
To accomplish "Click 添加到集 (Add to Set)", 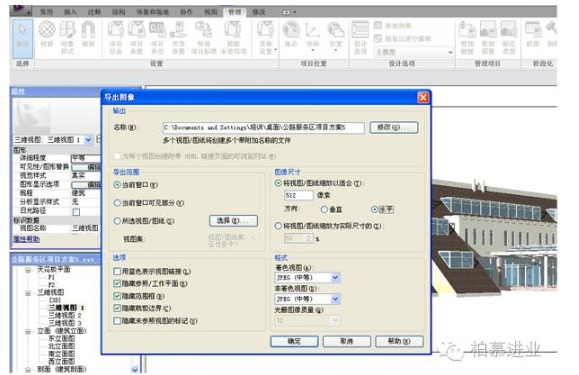I will [x=393, y=25].
